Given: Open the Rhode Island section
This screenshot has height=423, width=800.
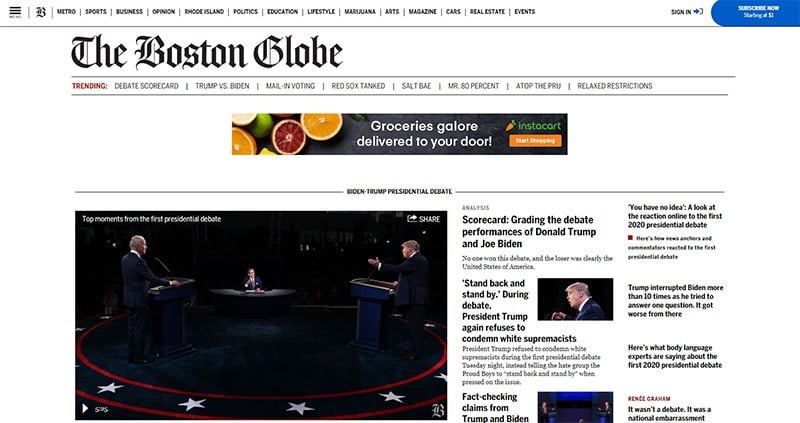Looking at the screenshot, I should coord(204,12).
